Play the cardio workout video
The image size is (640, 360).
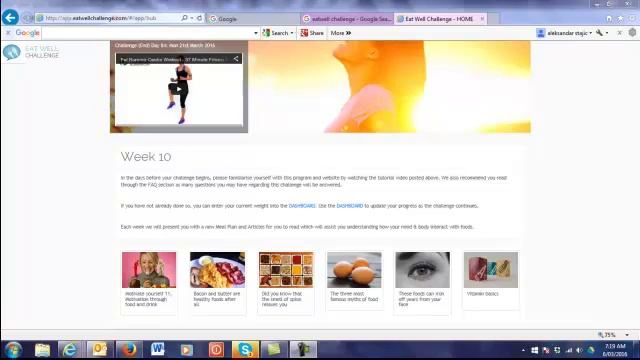[x=179, y=89]
